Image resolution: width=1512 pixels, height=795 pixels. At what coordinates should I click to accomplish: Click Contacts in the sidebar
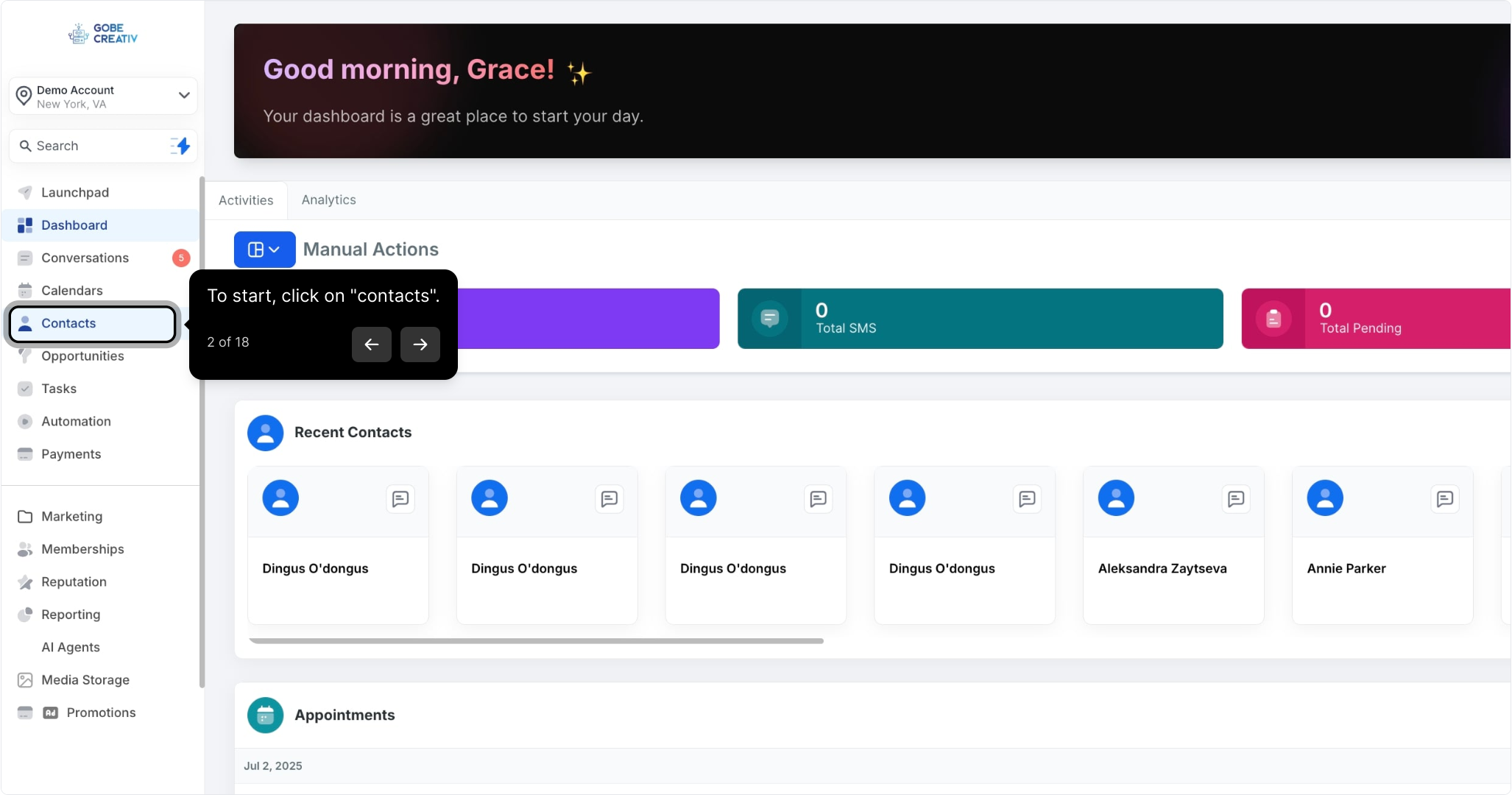[x=68, y=323]
